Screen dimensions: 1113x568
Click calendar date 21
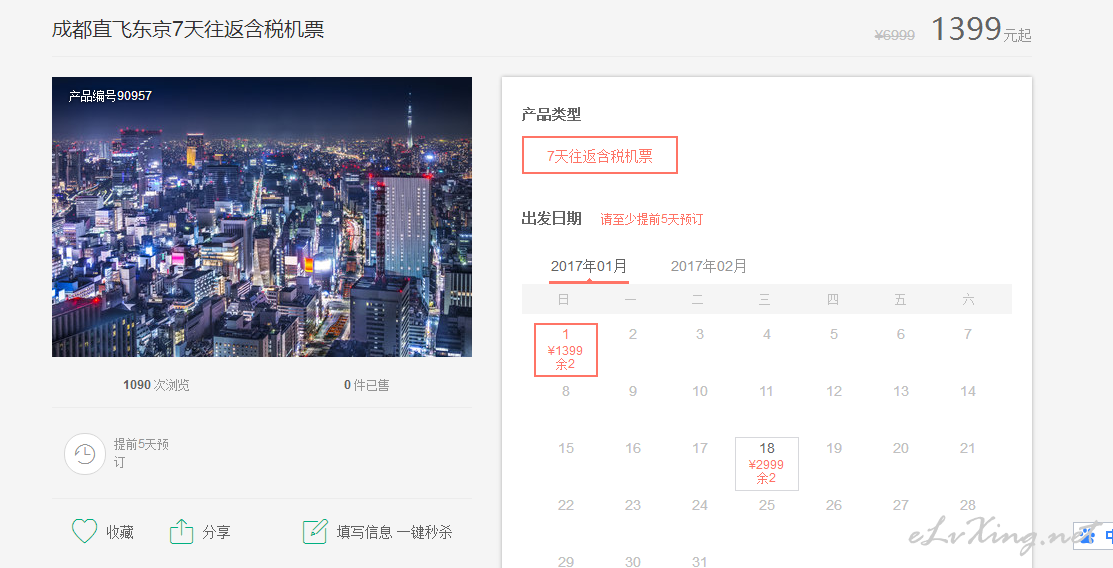click(967, 448)
